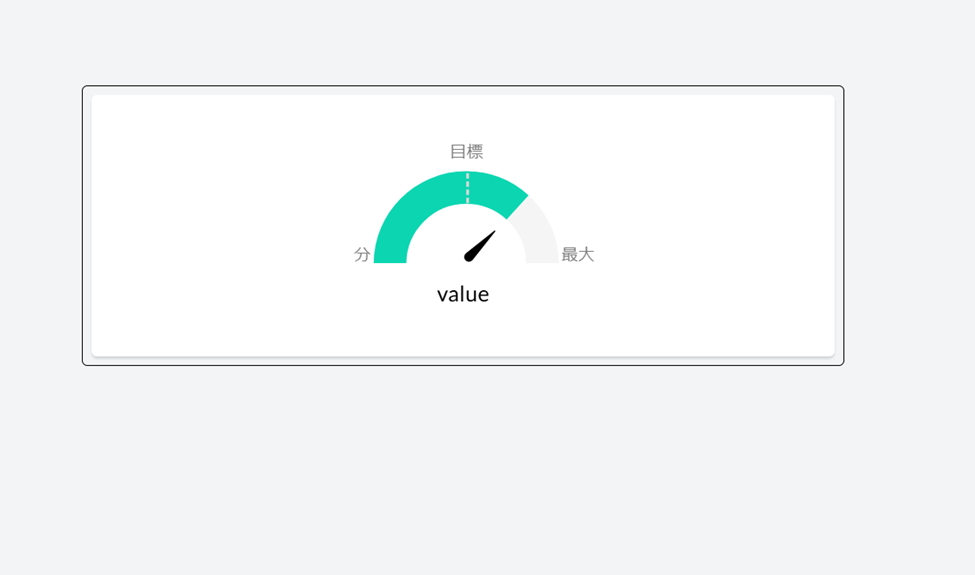Click the 分 label beside the gauge
The image size is (975, 575).
click(362, 254)
